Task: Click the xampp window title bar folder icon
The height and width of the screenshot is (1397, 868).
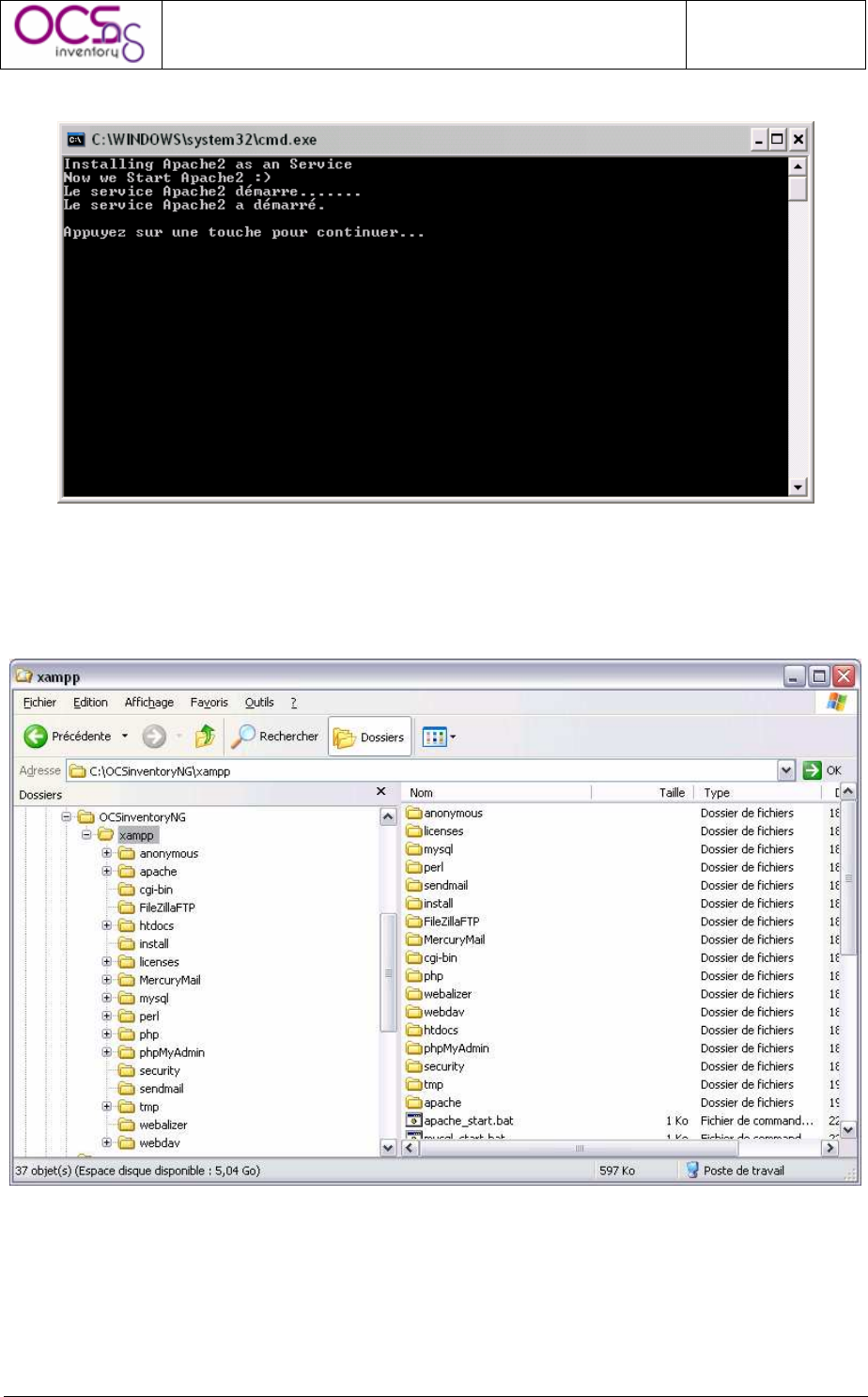Action: pyautogui.click(x=24, y=676)
